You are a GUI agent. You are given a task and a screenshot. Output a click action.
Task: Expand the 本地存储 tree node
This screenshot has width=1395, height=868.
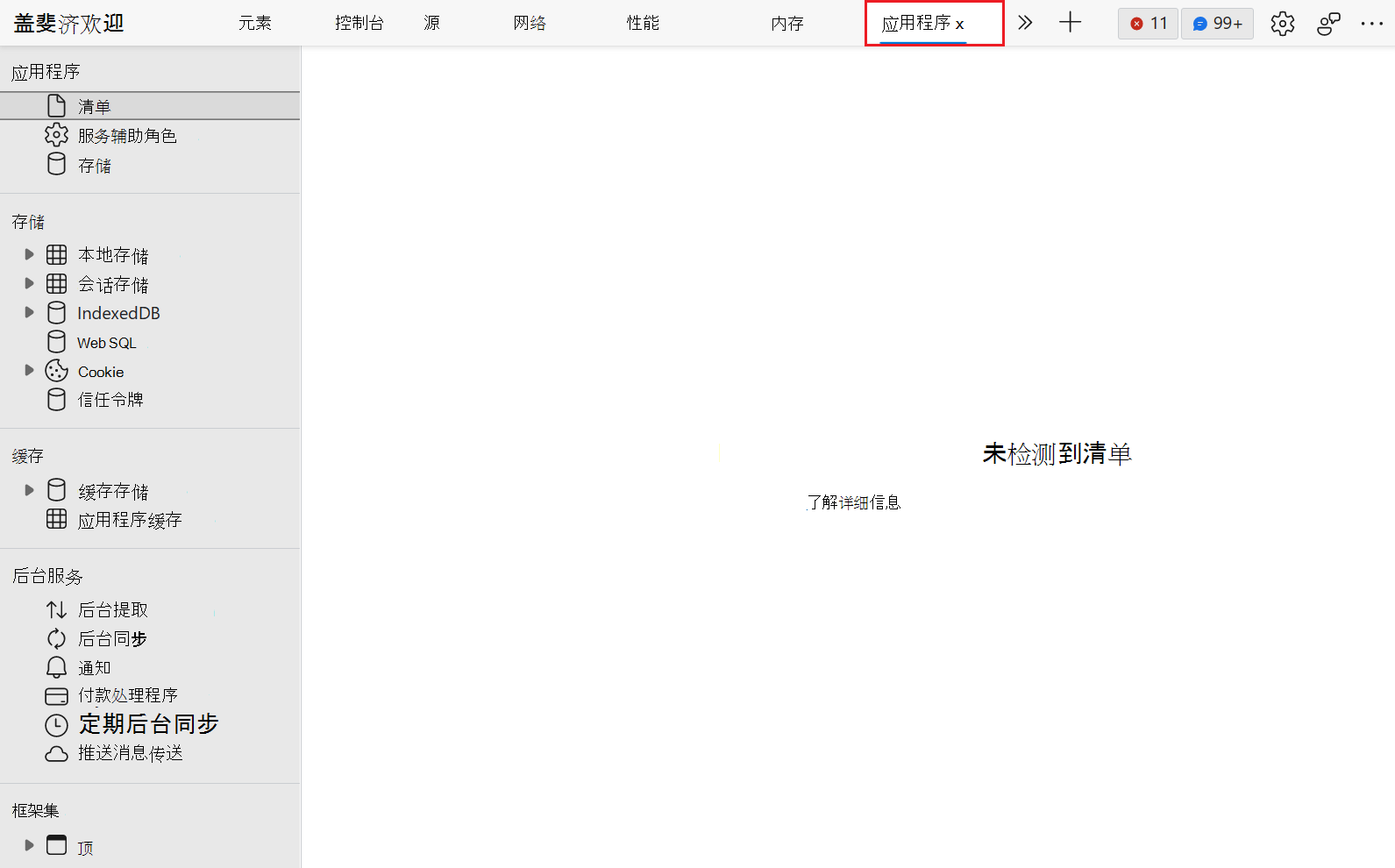[x=29, y=254]
